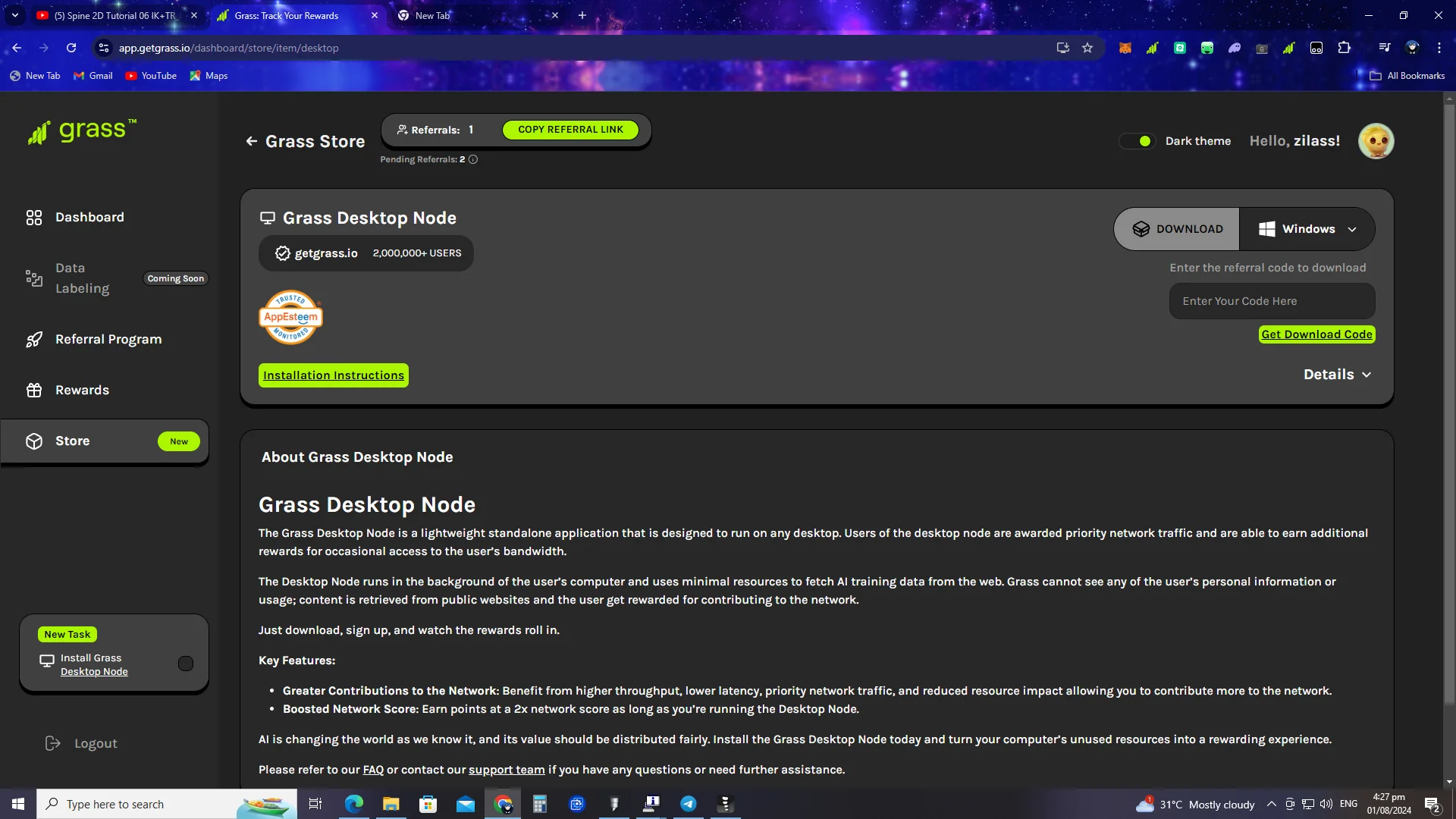Screen dimensions: 1456x819
Task: Close the Spine 2D Tutorial tab
Action: coord(194,16)
